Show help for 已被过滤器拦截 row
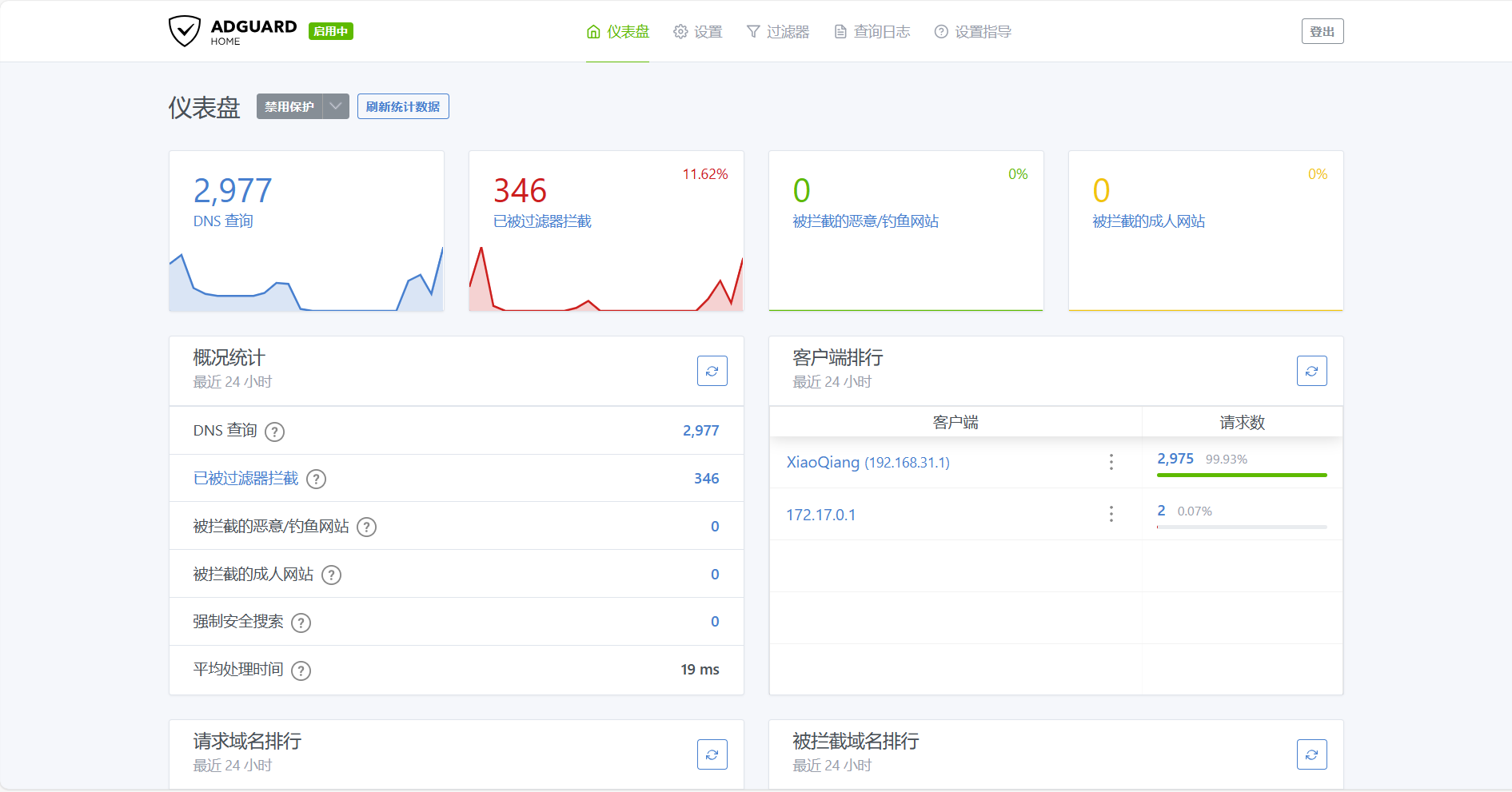 coord(317,480)
